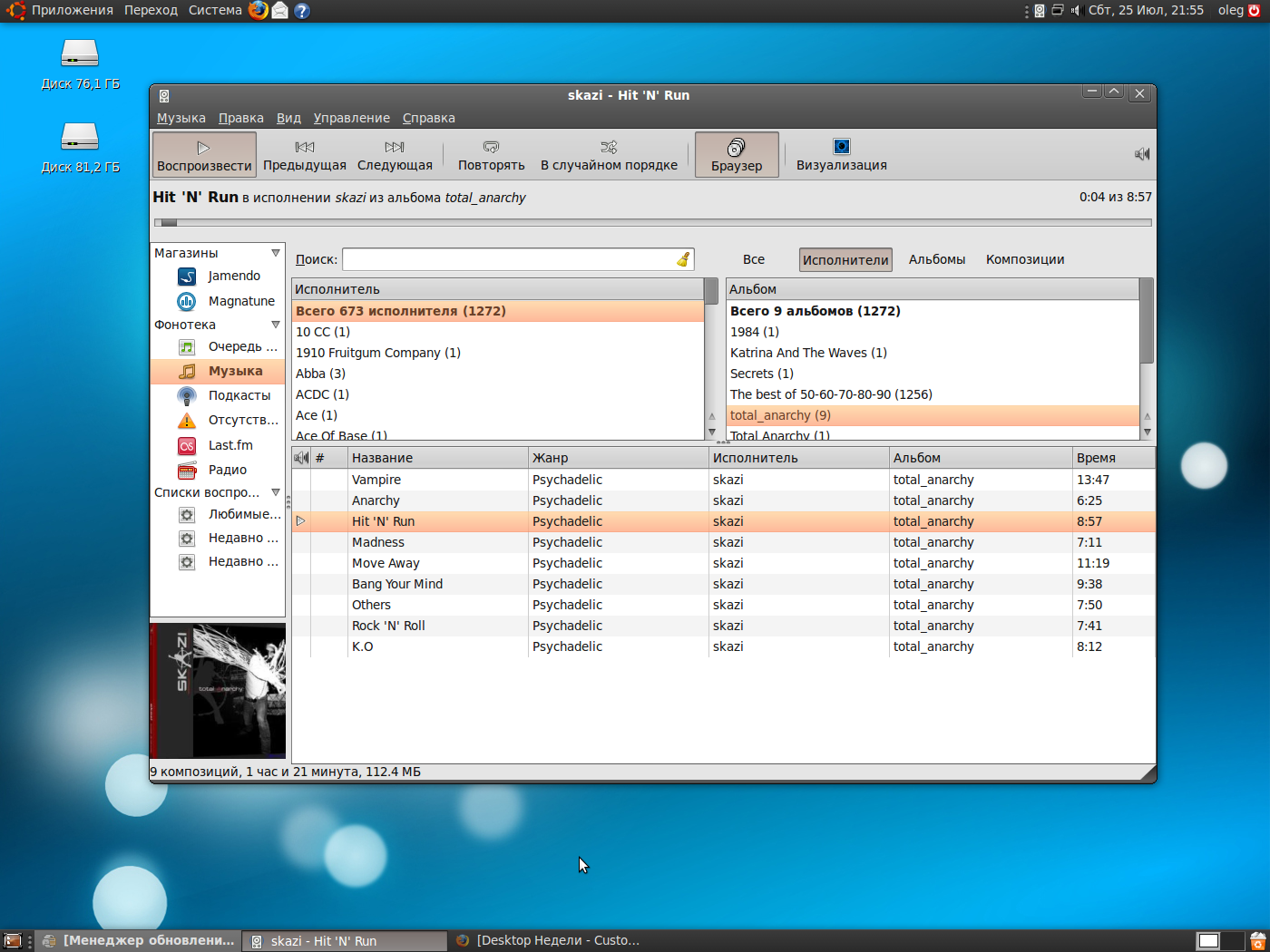Viewport: 1270px width, 952px height.
Task: Start playback with the Воспроизвести button
Action: [x=204, y=154]
